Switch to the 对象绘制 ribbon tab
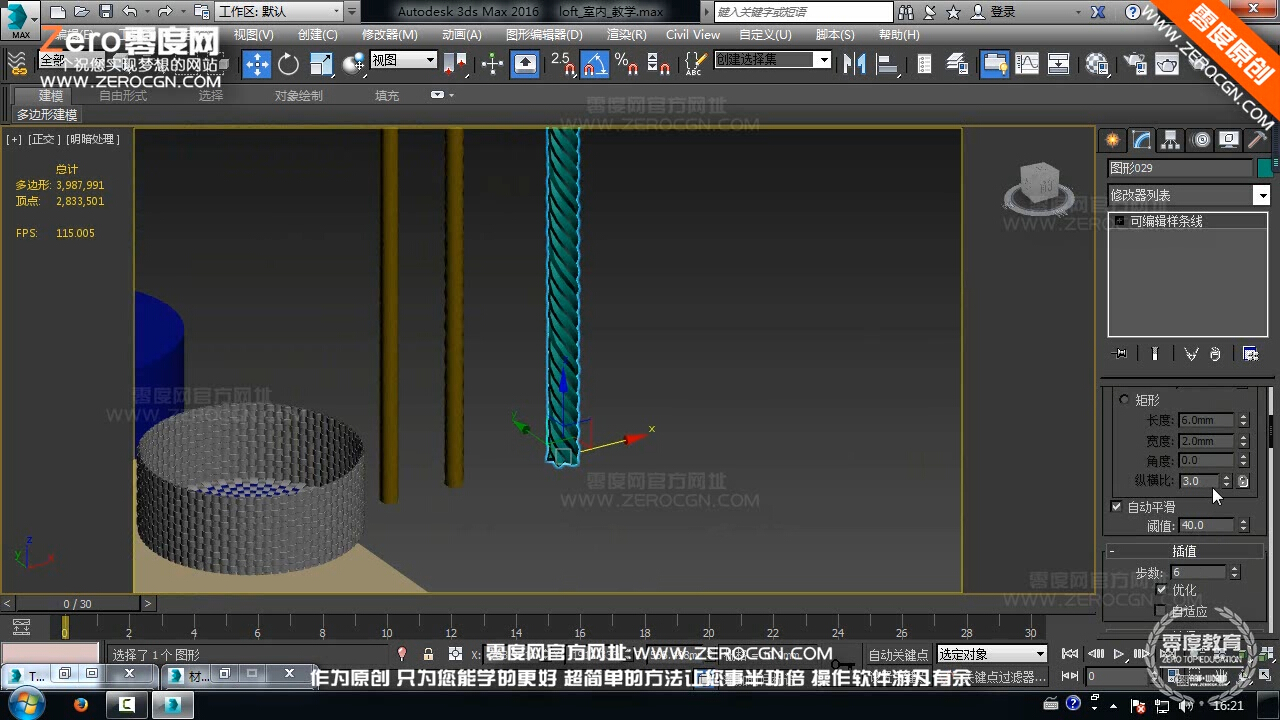 coord(299,96)
